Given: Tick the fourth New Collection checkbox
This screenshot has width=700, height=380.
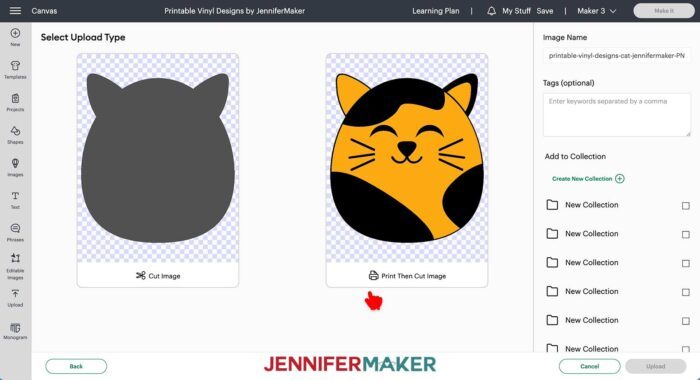Looking at the screenshot, I should click(686, 292).
